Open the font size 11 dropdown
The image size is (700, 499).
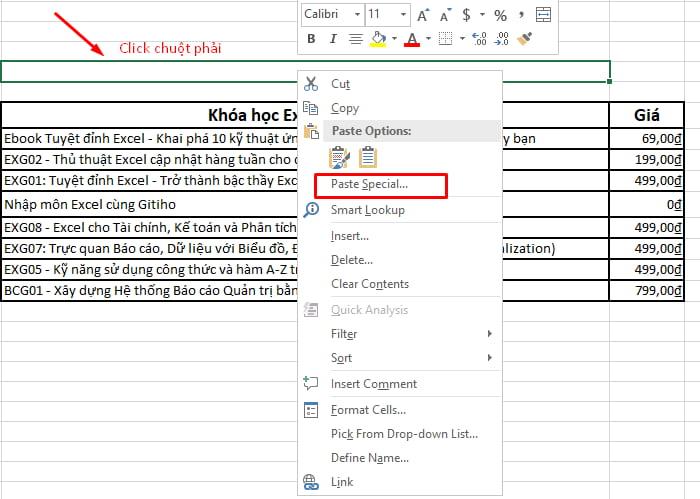(403, 15)
